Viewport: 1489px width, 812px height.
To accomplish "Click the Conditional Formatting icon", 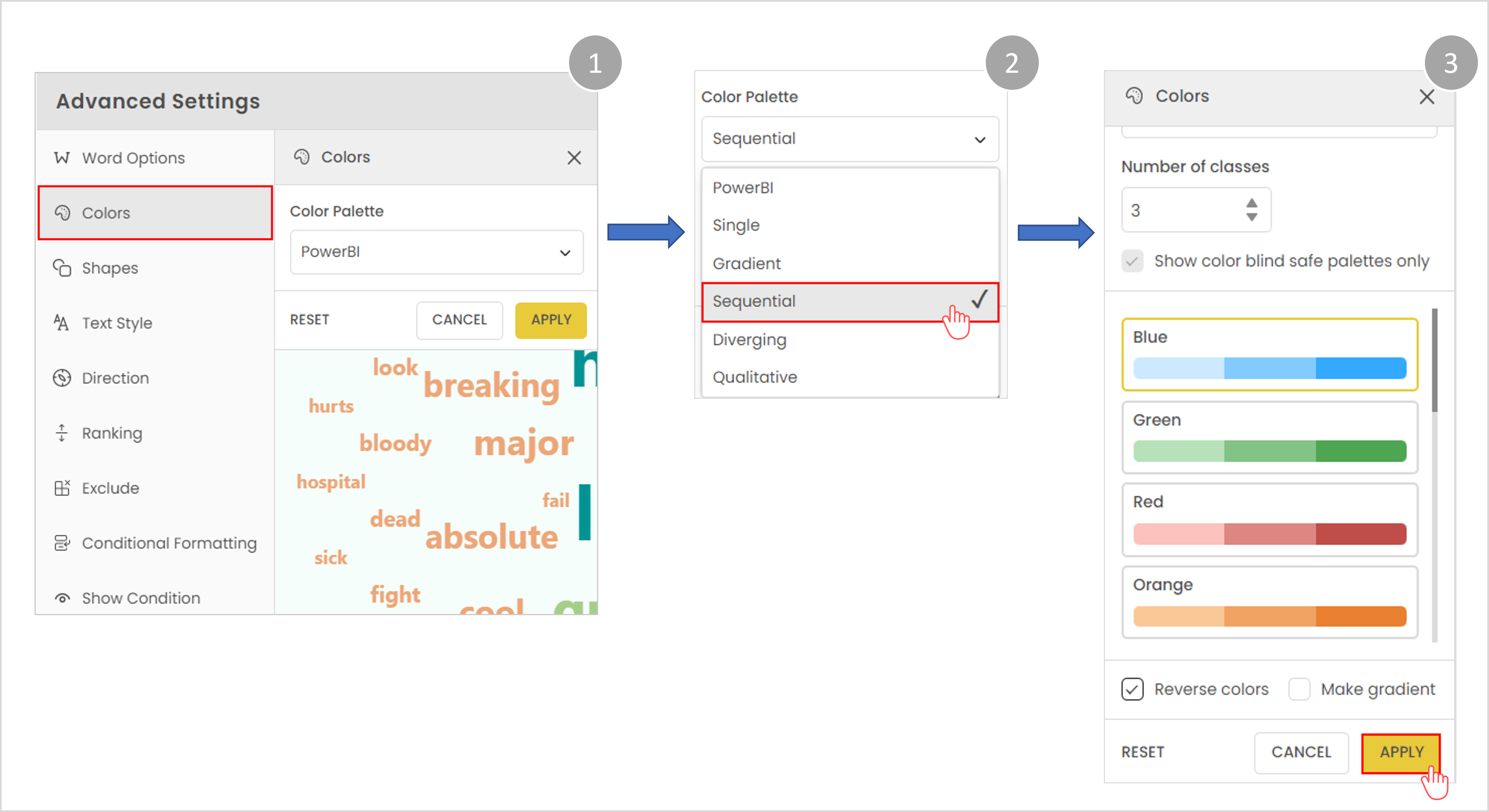I will (62, 543).
